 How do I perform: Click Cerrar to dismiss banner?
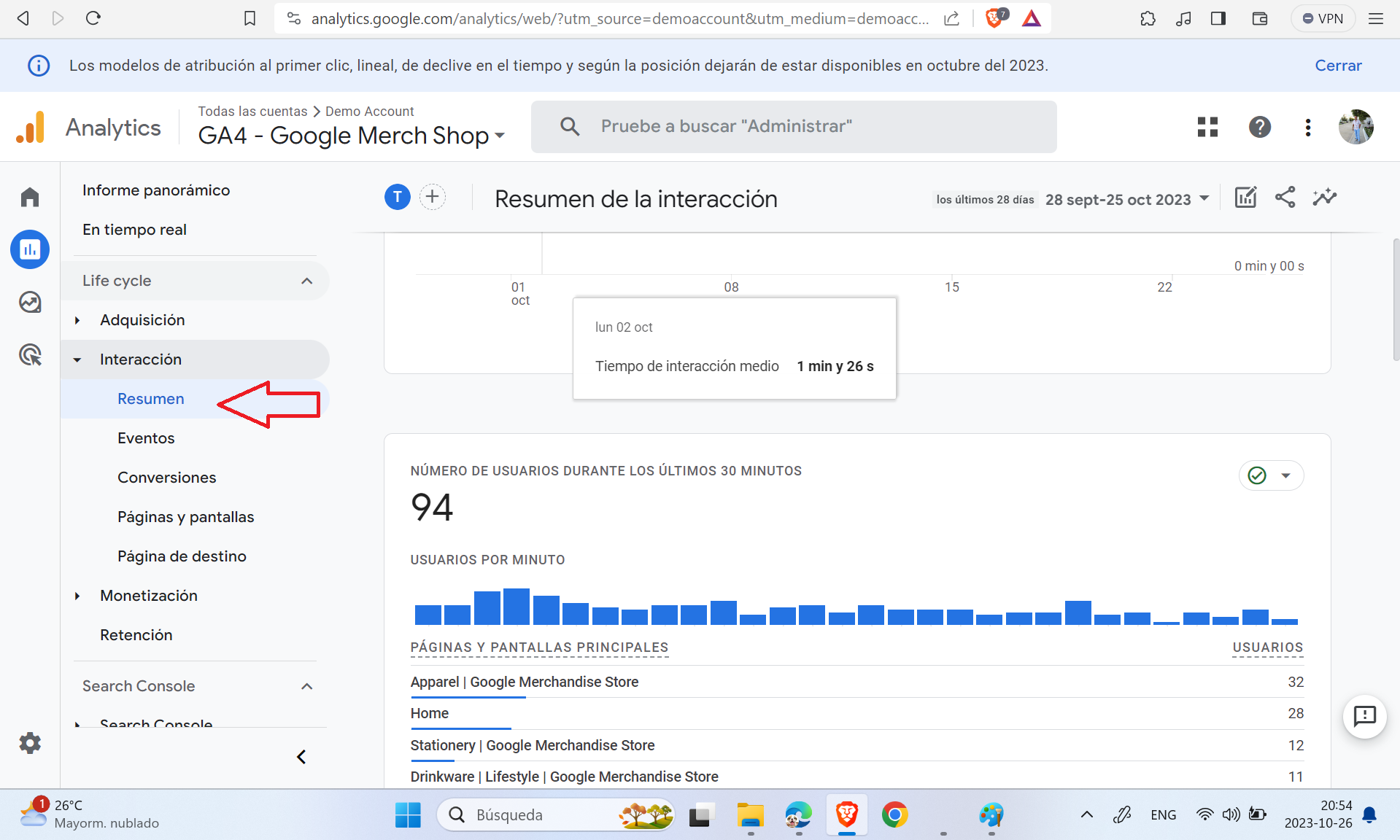1338,66
